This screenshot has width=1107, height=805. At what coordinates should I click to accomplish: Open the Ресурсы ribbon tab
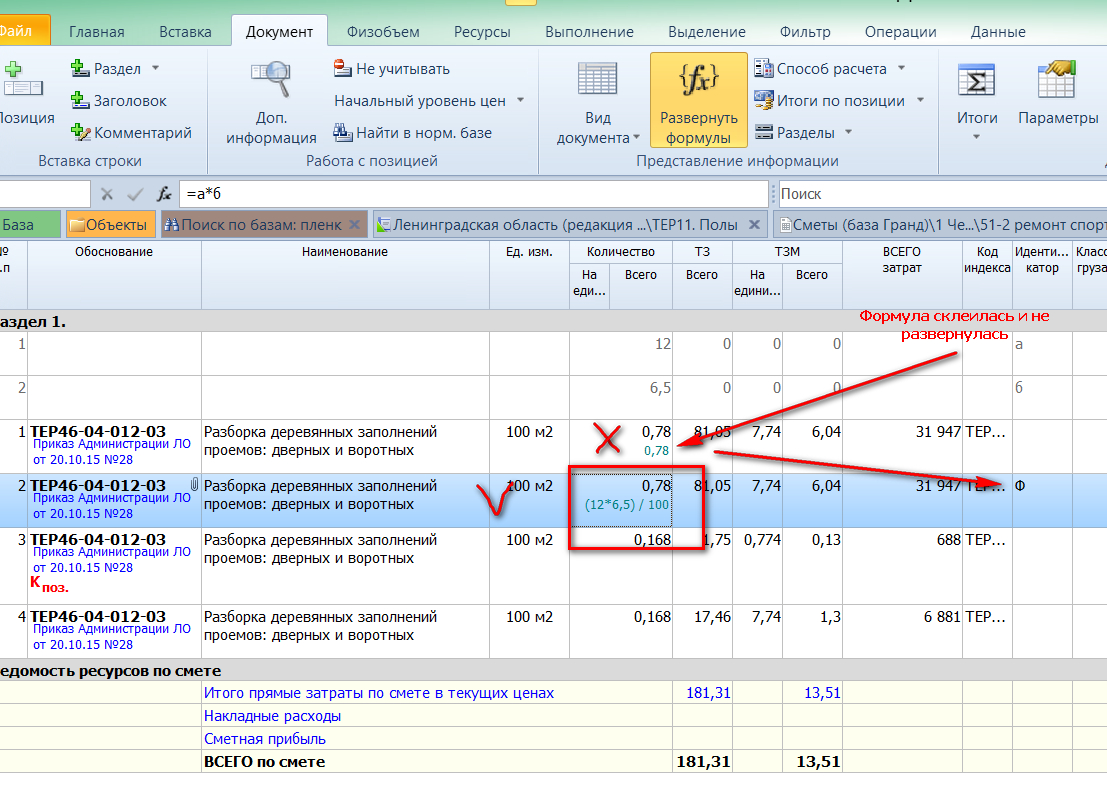click(x=482, y=32)
